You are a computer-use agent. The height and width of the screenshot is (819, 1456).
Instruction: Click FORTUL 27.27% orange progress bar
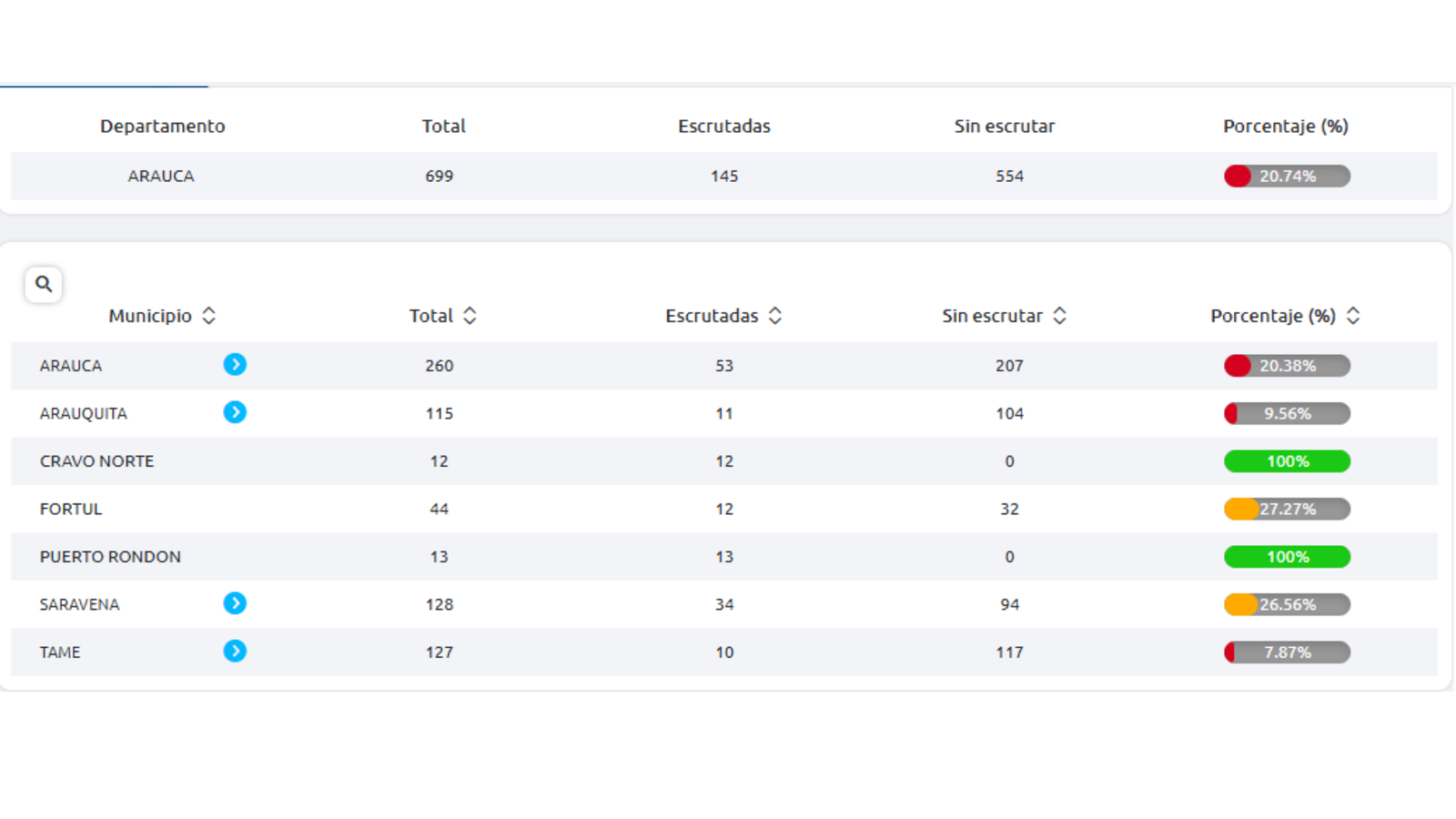tap(1287, 509)
